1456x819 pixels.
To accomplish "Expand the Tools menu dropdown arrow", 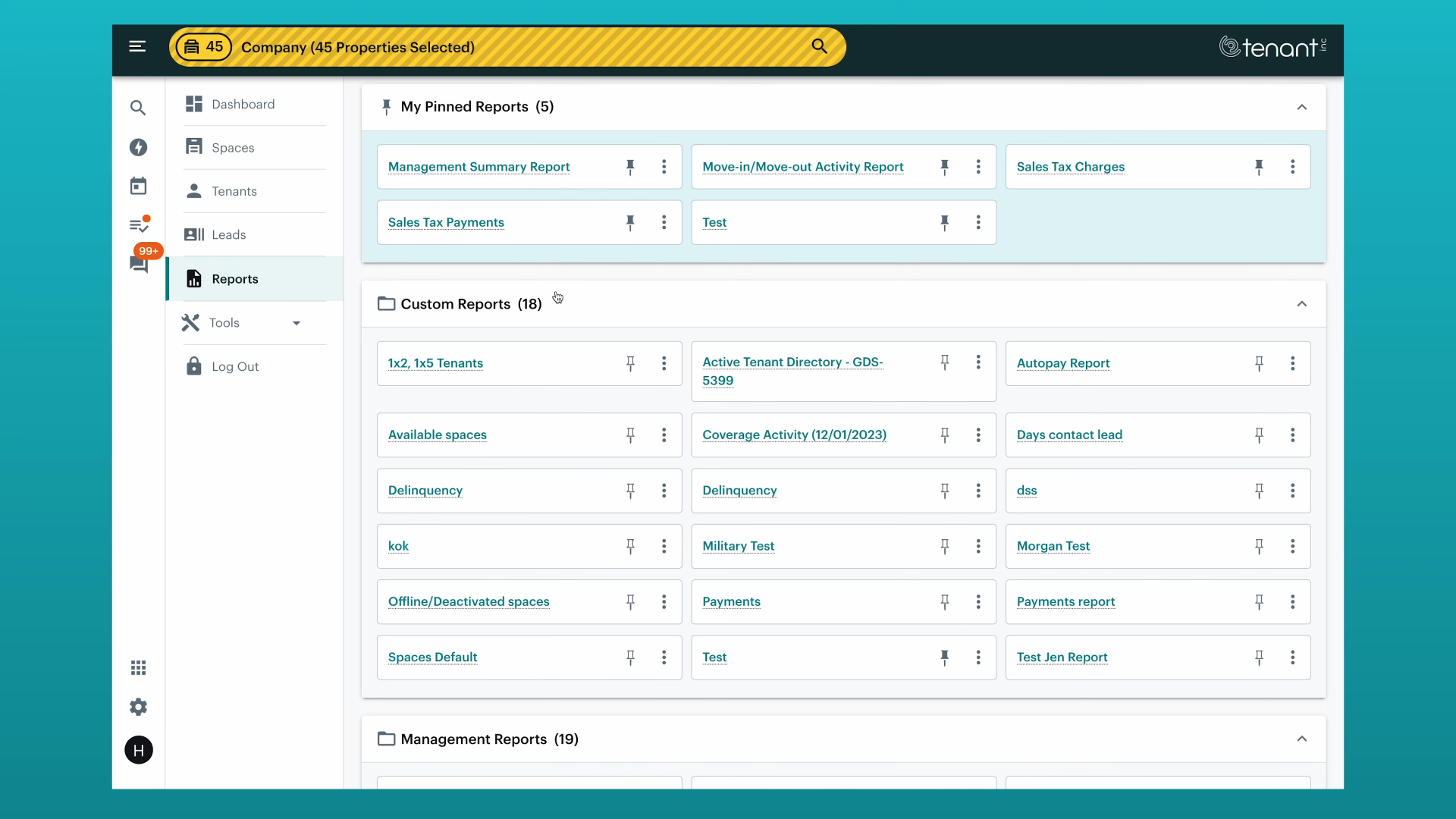I will (x=297, y=323).
